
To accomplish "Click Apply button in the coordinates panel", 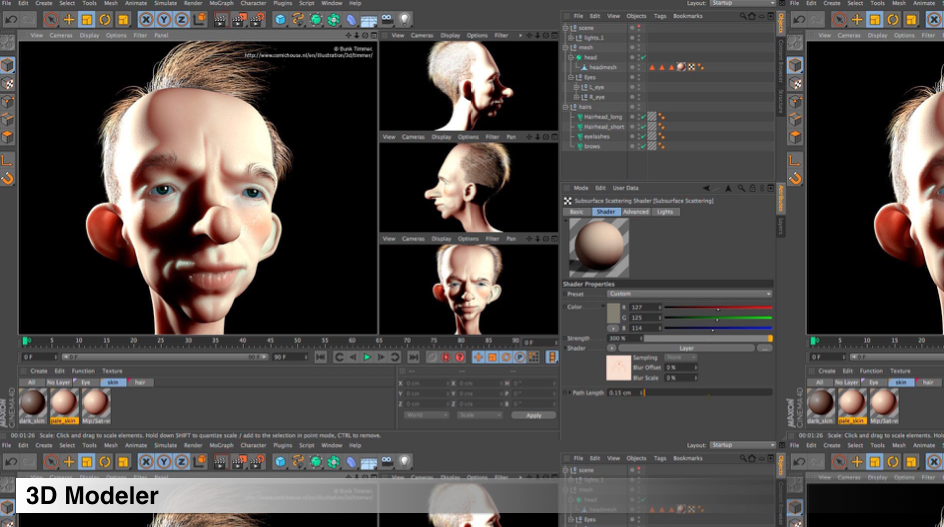I will [533, 415].
